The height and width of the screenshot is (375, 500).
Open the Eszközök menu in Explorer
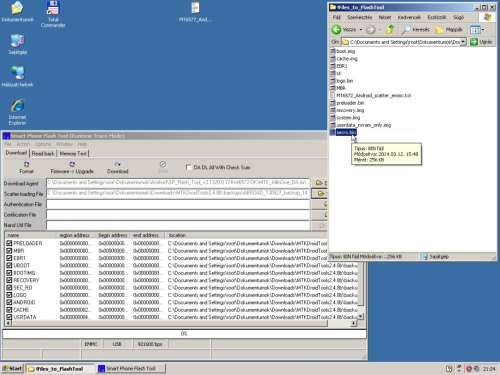[x=437, y=17]
